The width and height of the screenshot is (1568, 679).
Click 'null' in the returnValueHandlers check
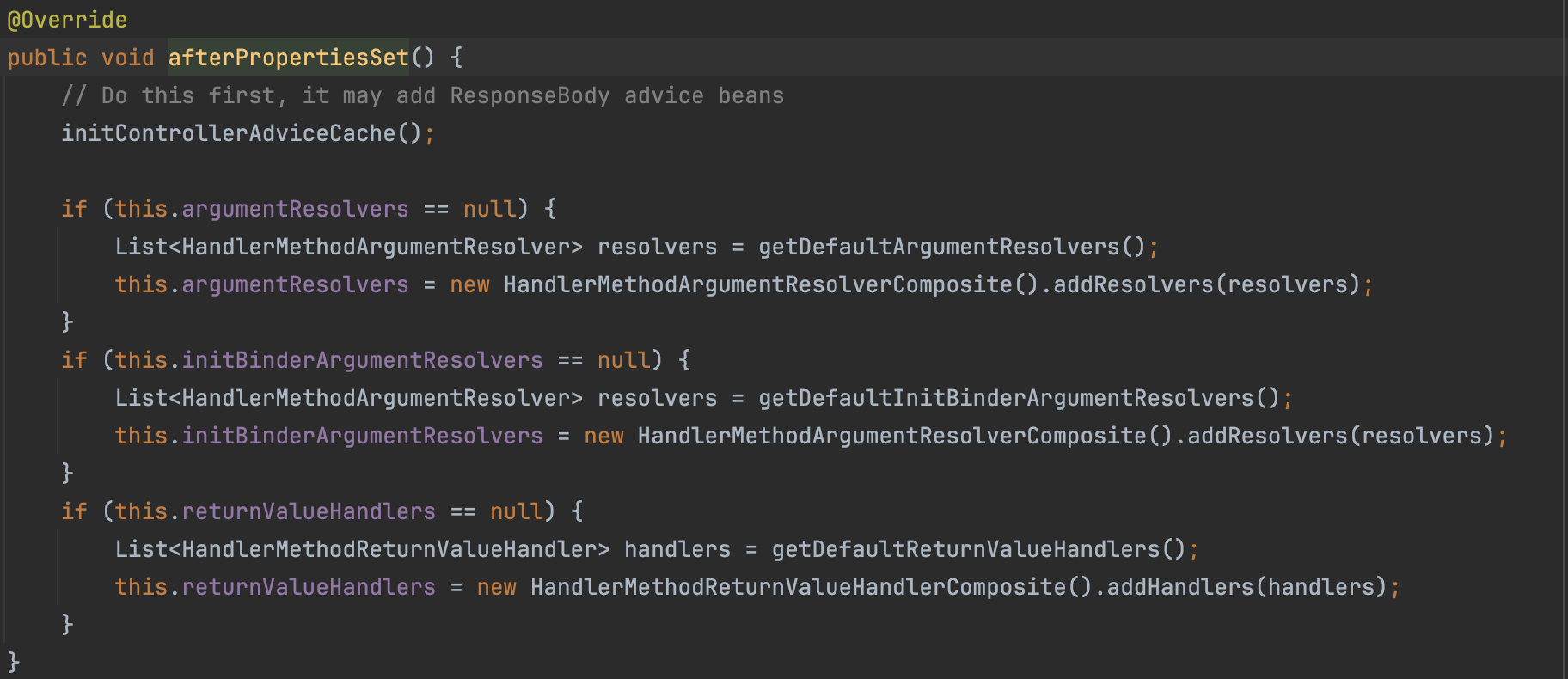(517, 511)
